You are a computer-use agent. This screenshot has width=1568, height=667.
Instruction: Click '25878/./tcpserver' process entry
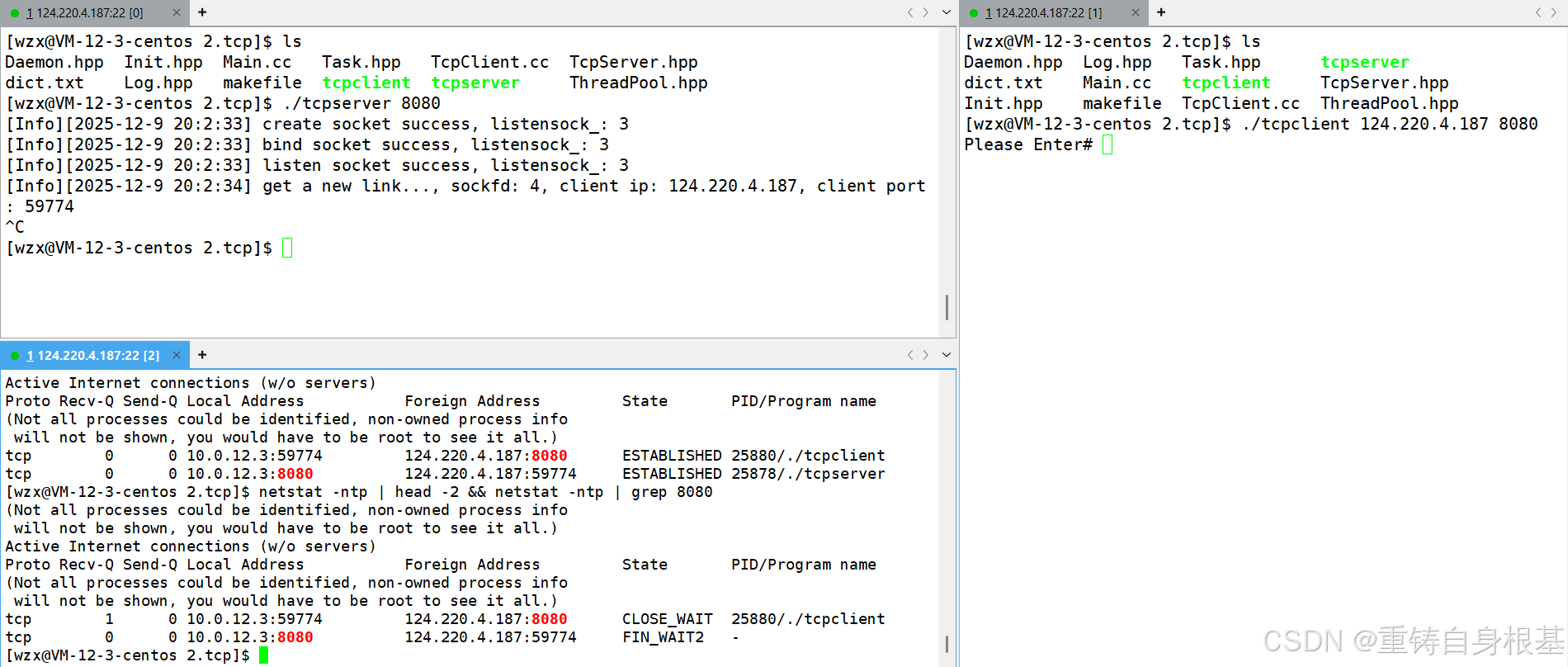pyautogui.click(x=808, y=474)
